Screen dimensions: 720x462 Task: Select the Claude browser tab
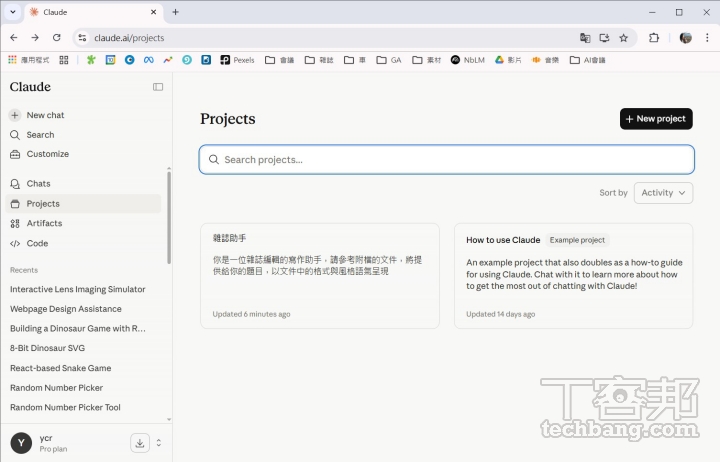[x=93, y=12]
